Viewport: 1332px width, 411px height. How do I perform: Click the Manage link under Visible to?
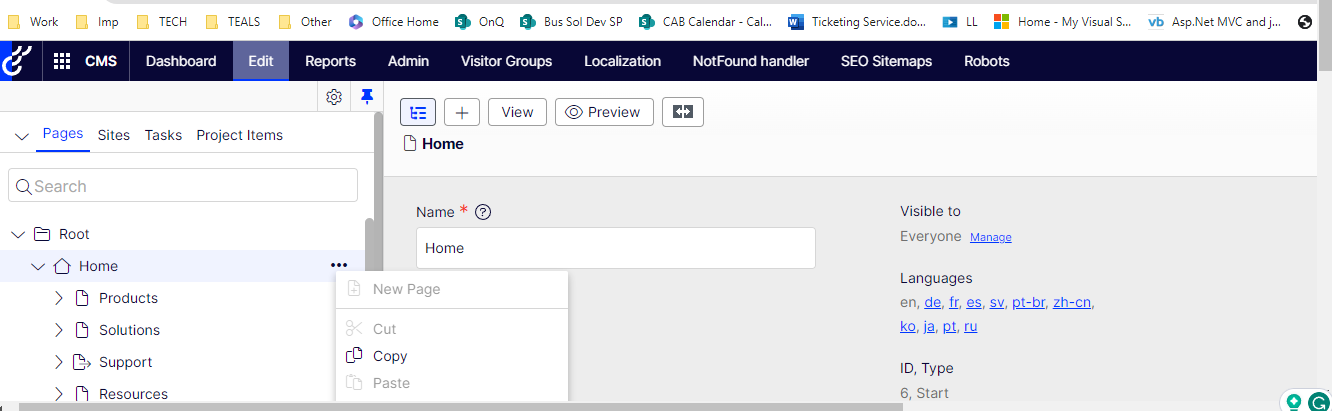(x=990, y=237)
